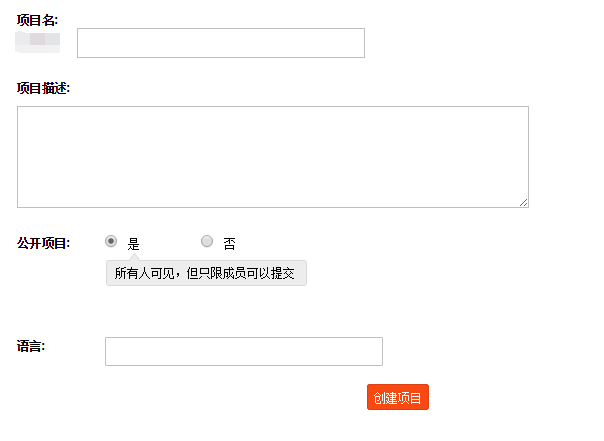This screenshot has width=604, height=441.
Task: Click the 所有人可见 tooltip bubble
Action: (206, 273)
